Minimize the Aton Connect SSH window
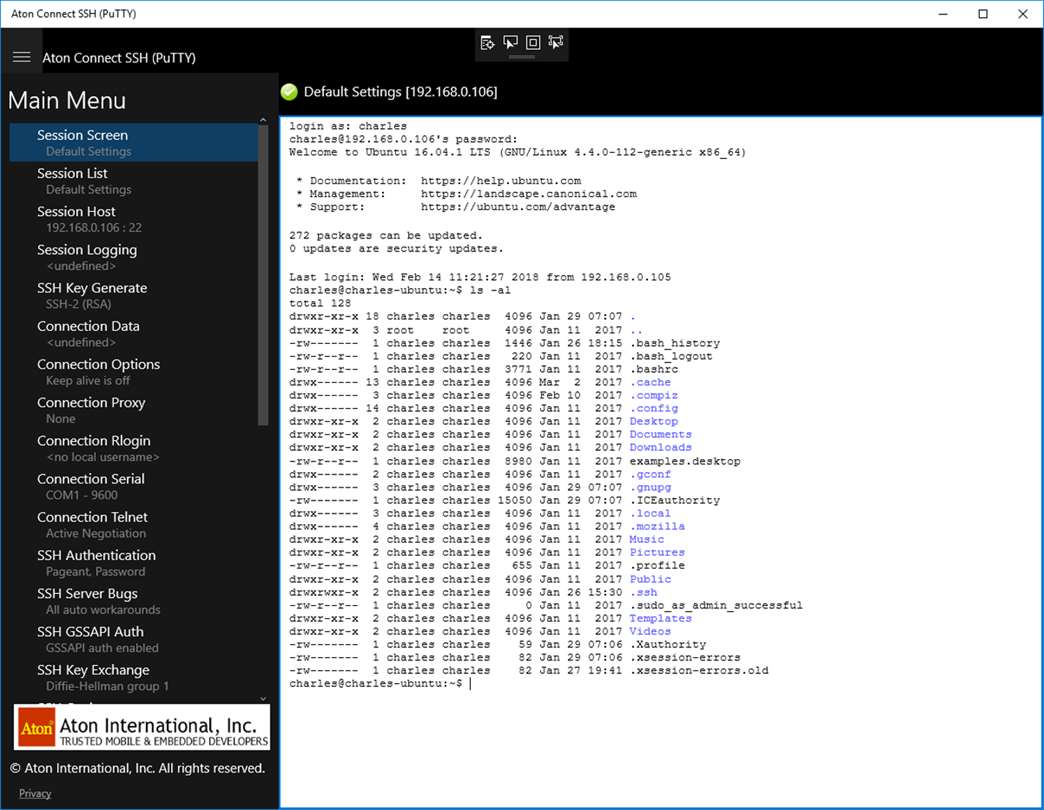 [x=943, y=14]
